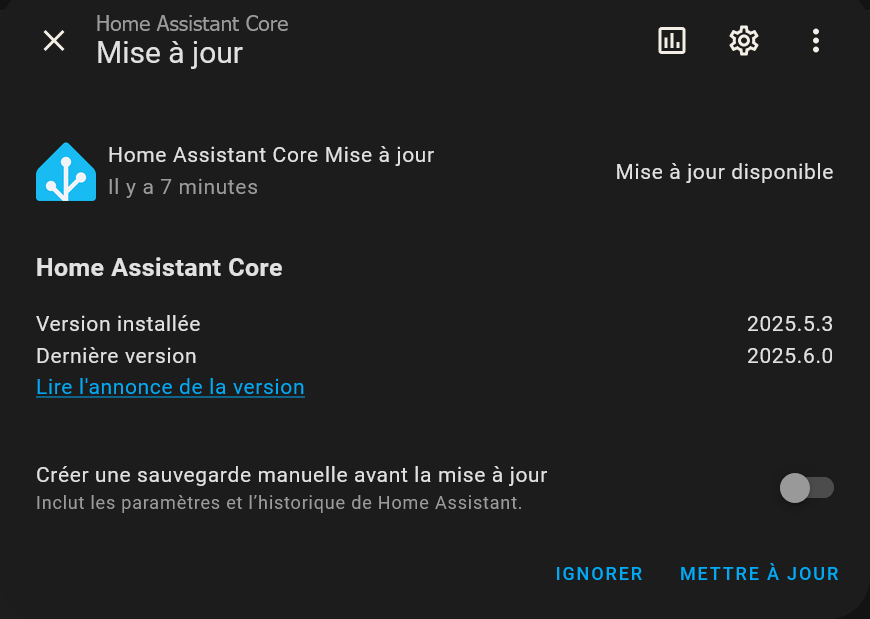870x619 pixels.
Task: Click the "Version installée" label
Action: click(118, 324)
